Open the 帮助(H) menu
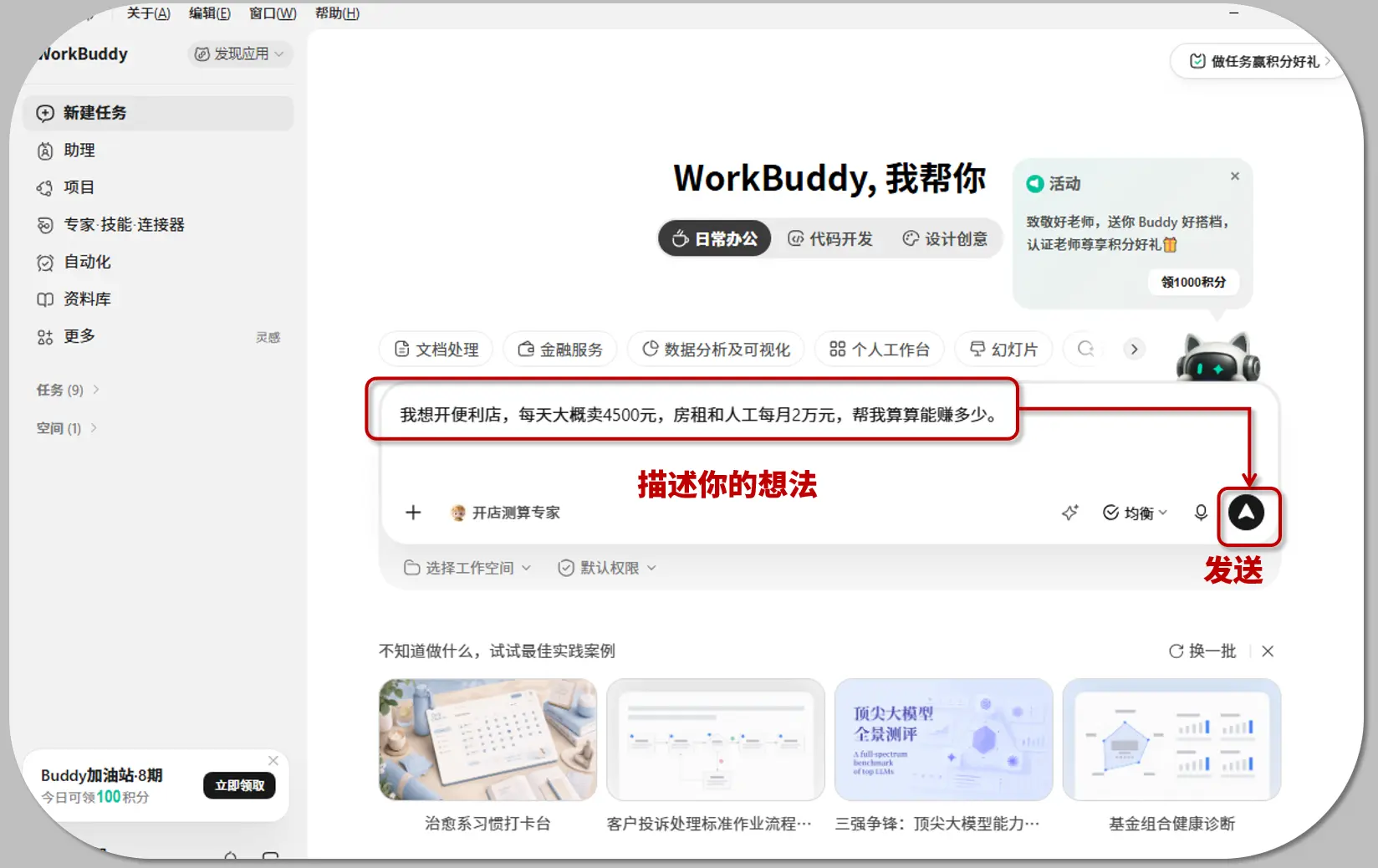This screenshot has height=868, width=1378. pos(337,13)
